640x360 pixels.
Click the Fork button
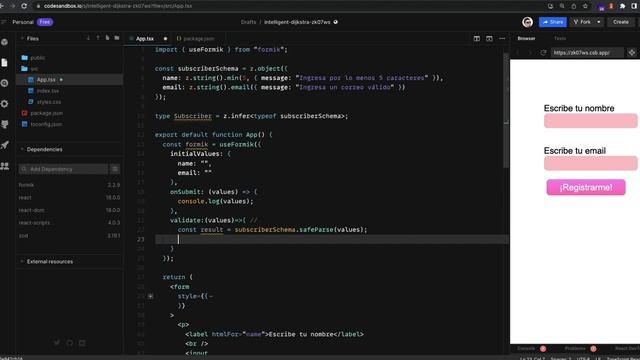pyautogui.click(x=582, y=22)
